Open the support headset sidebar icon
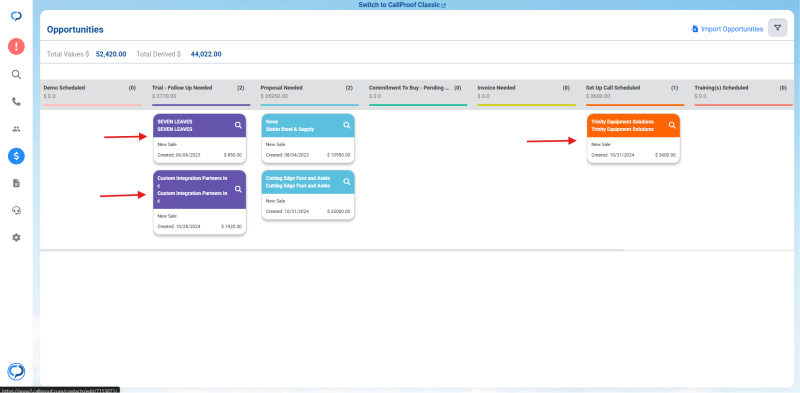The height and width of the screenshot is (393, 800). [16, 210]
